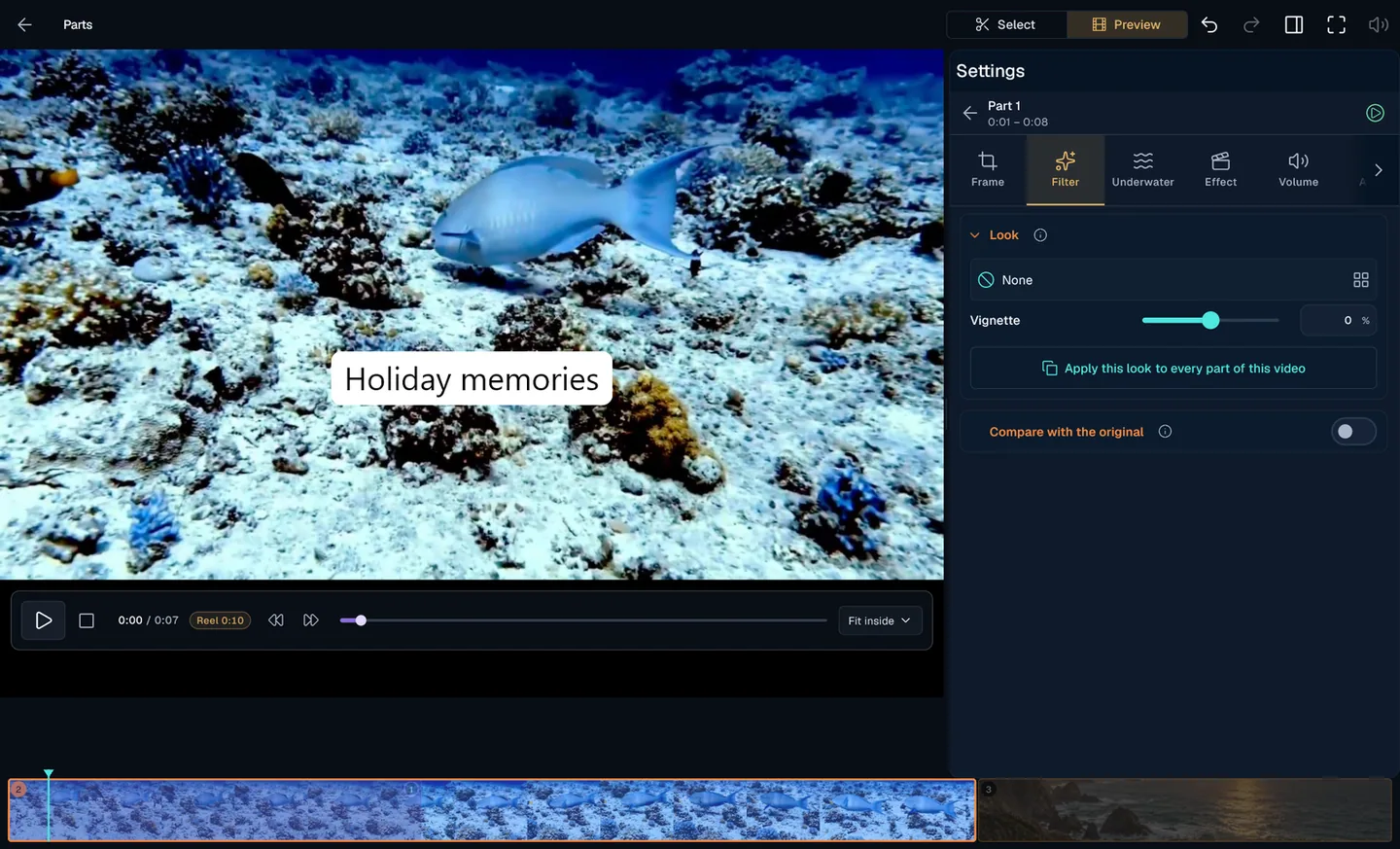Apply this look to every part
The image size is (1400, 849).
click(x=1173, y=369)
